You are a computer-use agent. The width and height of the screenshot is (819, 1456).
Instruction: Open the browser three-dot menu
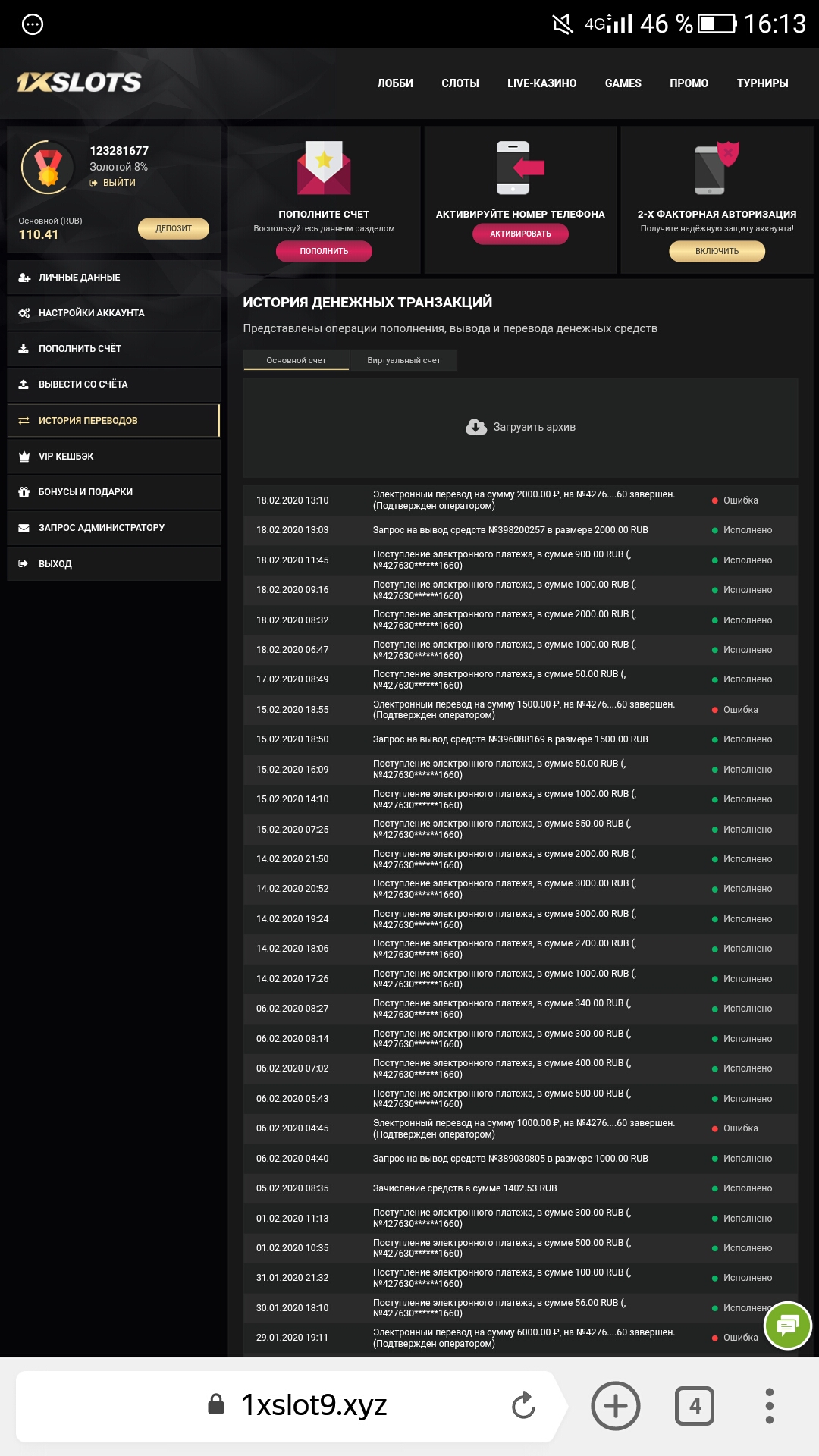(769, 1405)
